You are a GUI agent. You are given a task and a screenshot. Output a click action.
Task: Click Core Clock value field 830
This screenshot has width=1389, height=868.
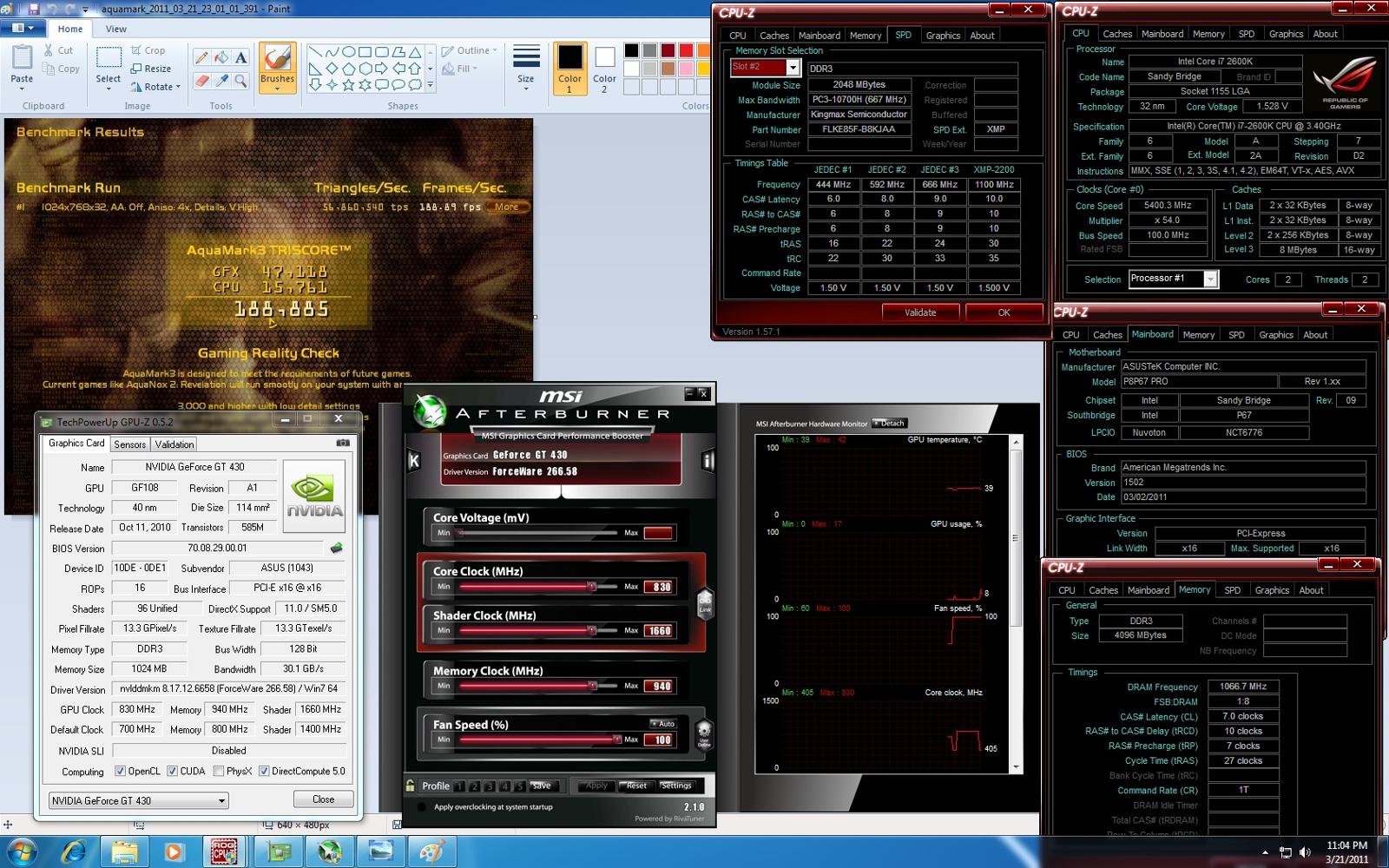(x=659, y=587)
